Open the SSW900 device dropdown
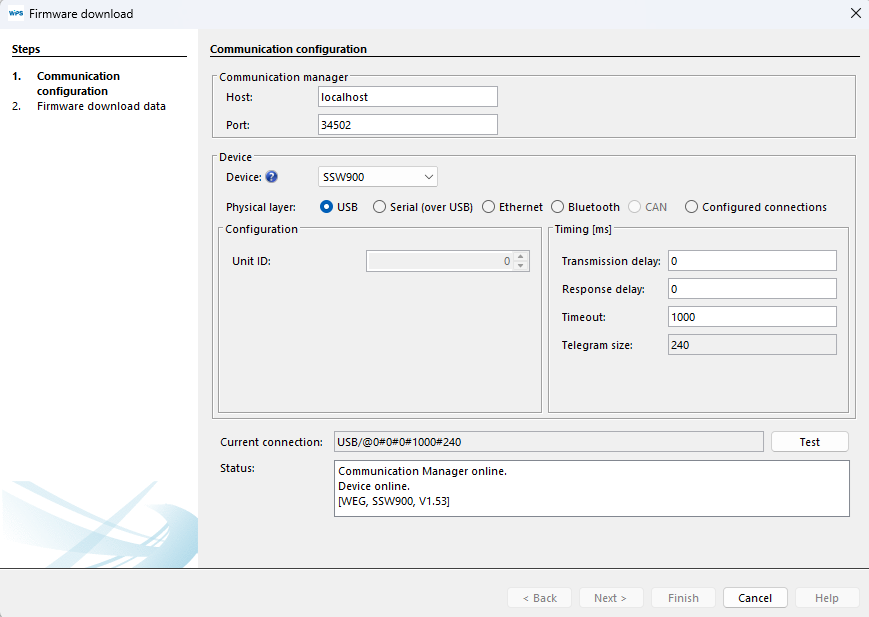 click(377, 177)
